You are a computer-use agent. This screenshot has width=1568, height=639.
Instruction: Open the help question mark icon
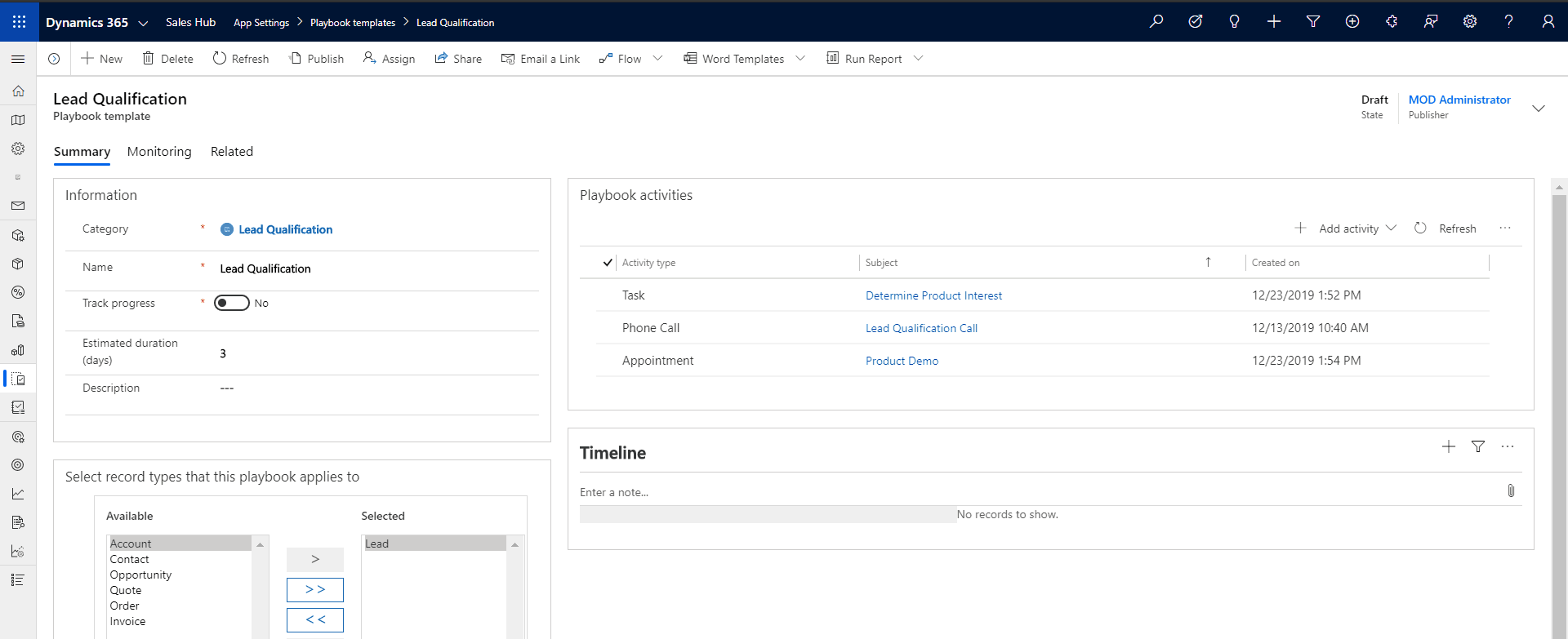[1509, 22]
